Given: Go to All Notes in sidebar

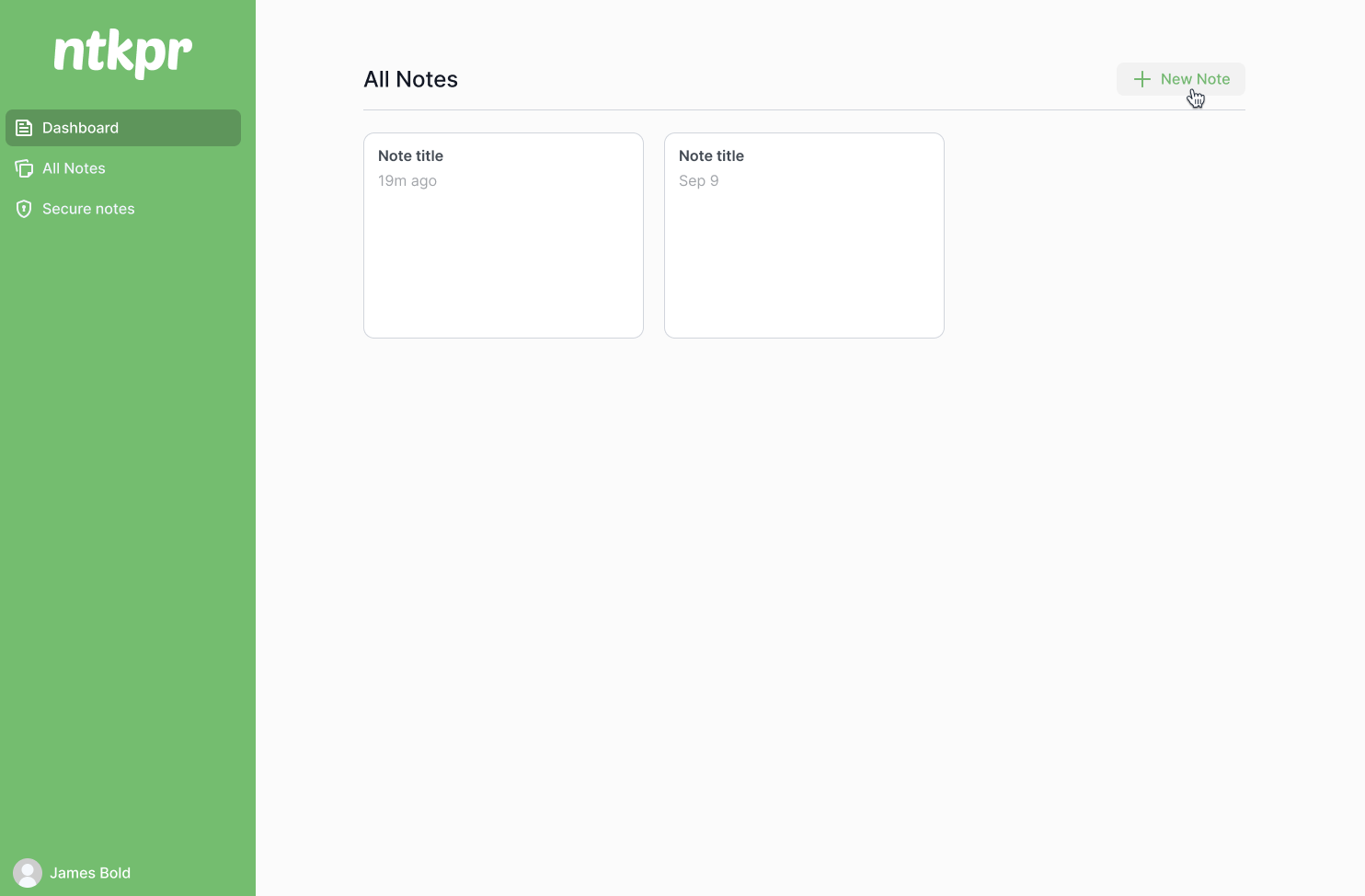Looking at the screenshot, I should pyautogui.click(x=74, y=168).
